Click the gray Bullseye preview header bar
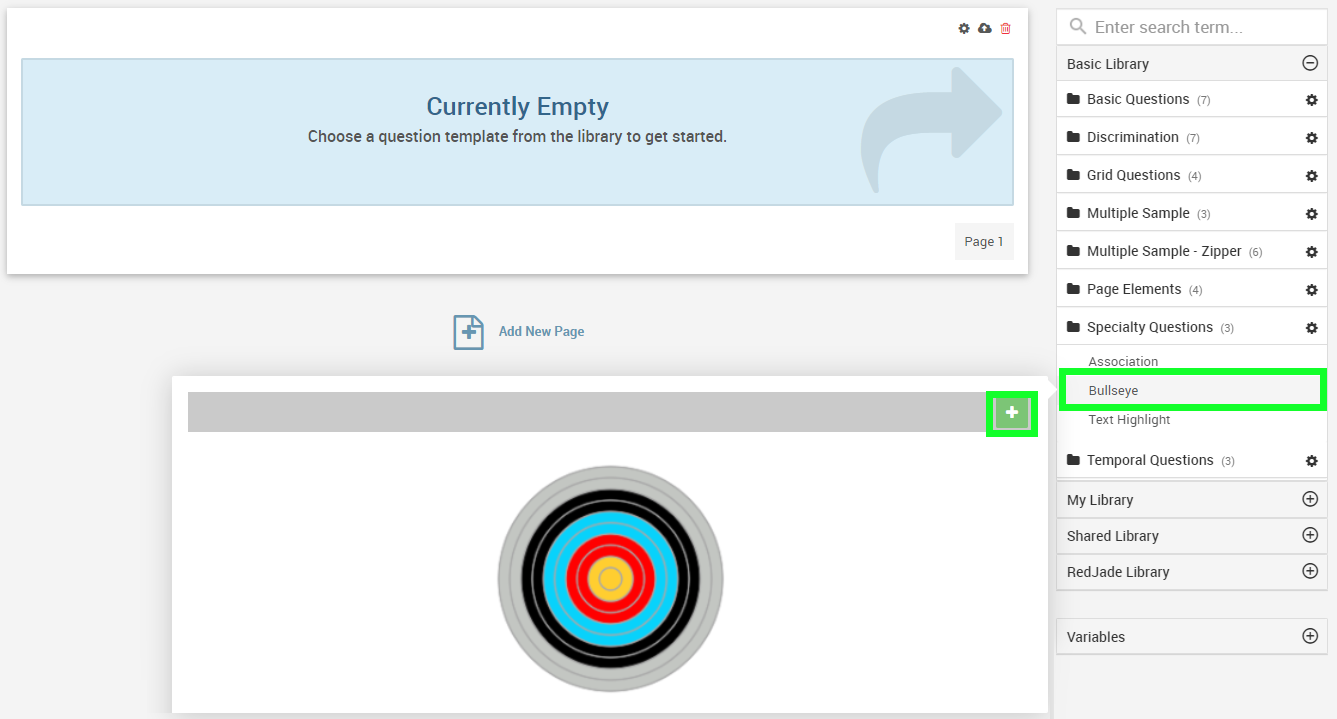The image size is (1337, 719). click(587, 412)
